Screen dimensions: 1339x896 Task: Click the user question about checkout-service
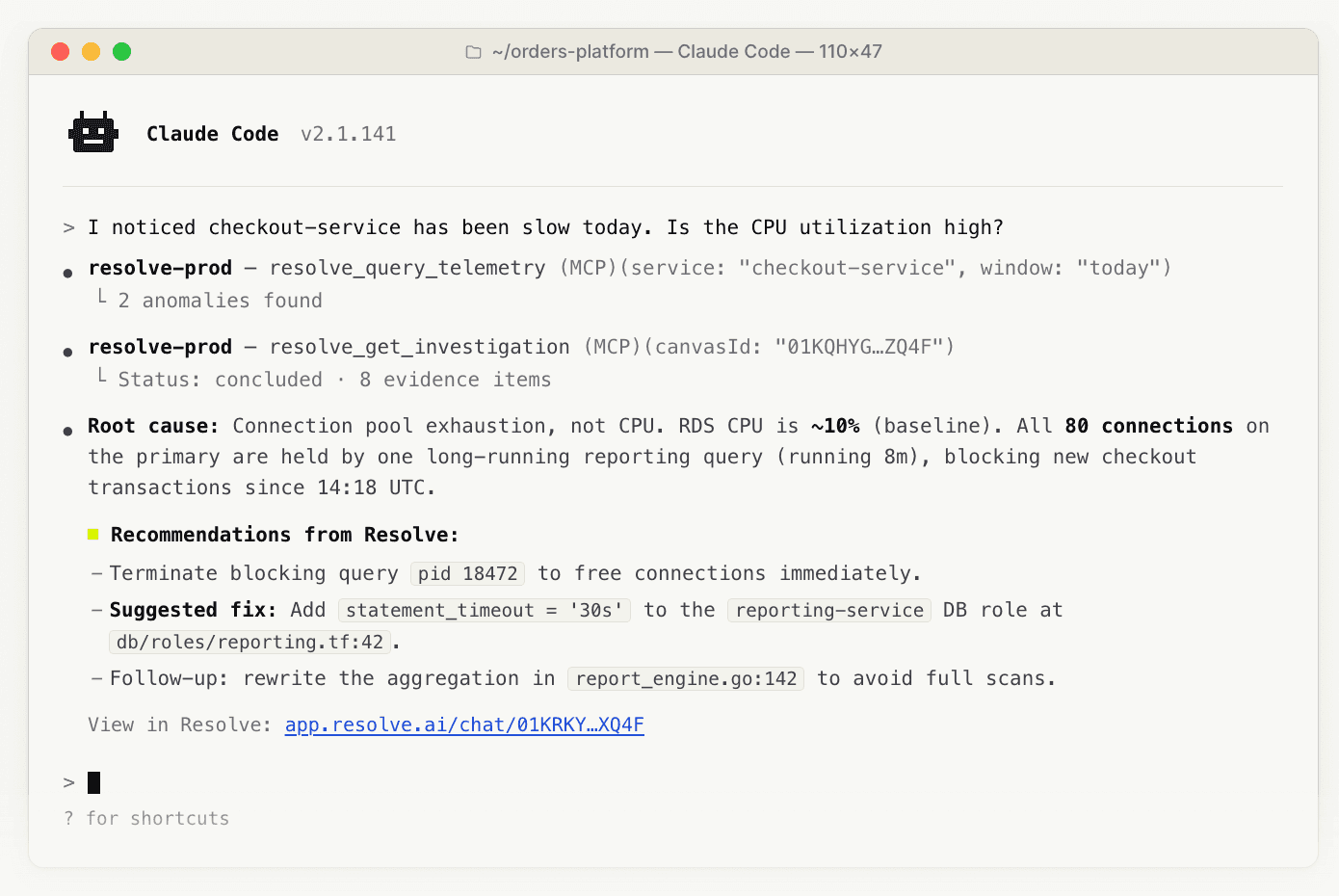[545, 227]
